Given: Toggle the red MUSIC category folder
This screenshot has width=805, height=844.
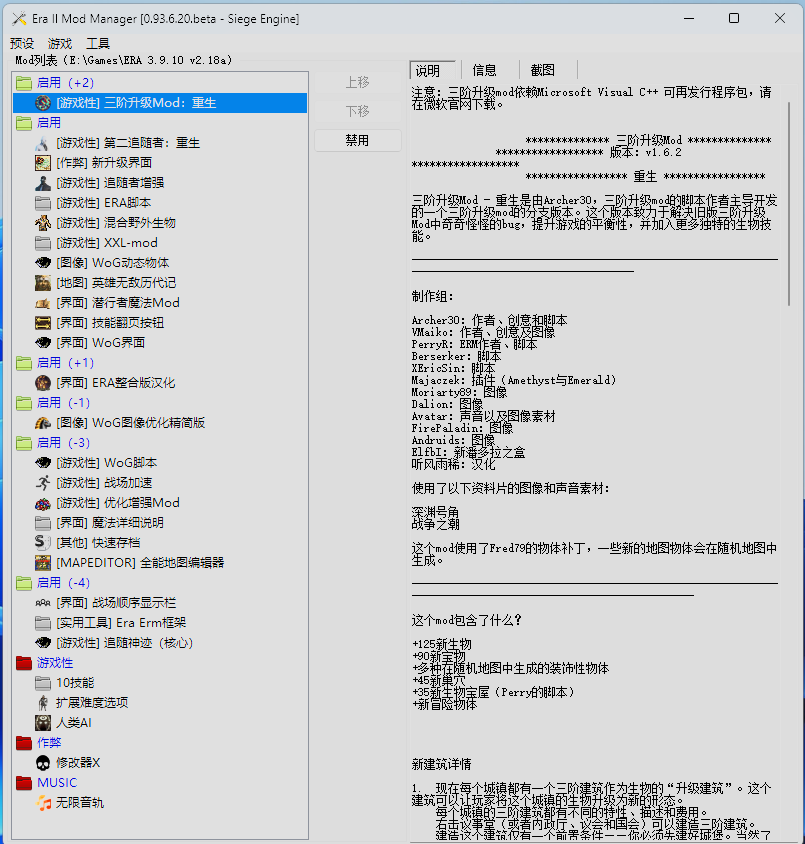Looking at the screenshot, I should click(24, 783).
